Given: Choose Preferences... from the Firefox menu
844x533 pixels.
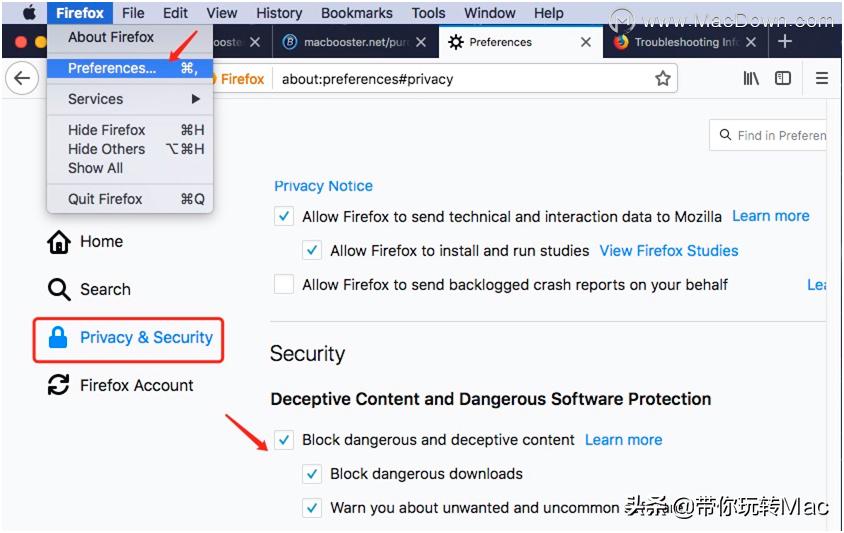Looking at the screenshot, I should tap(112, 68).
